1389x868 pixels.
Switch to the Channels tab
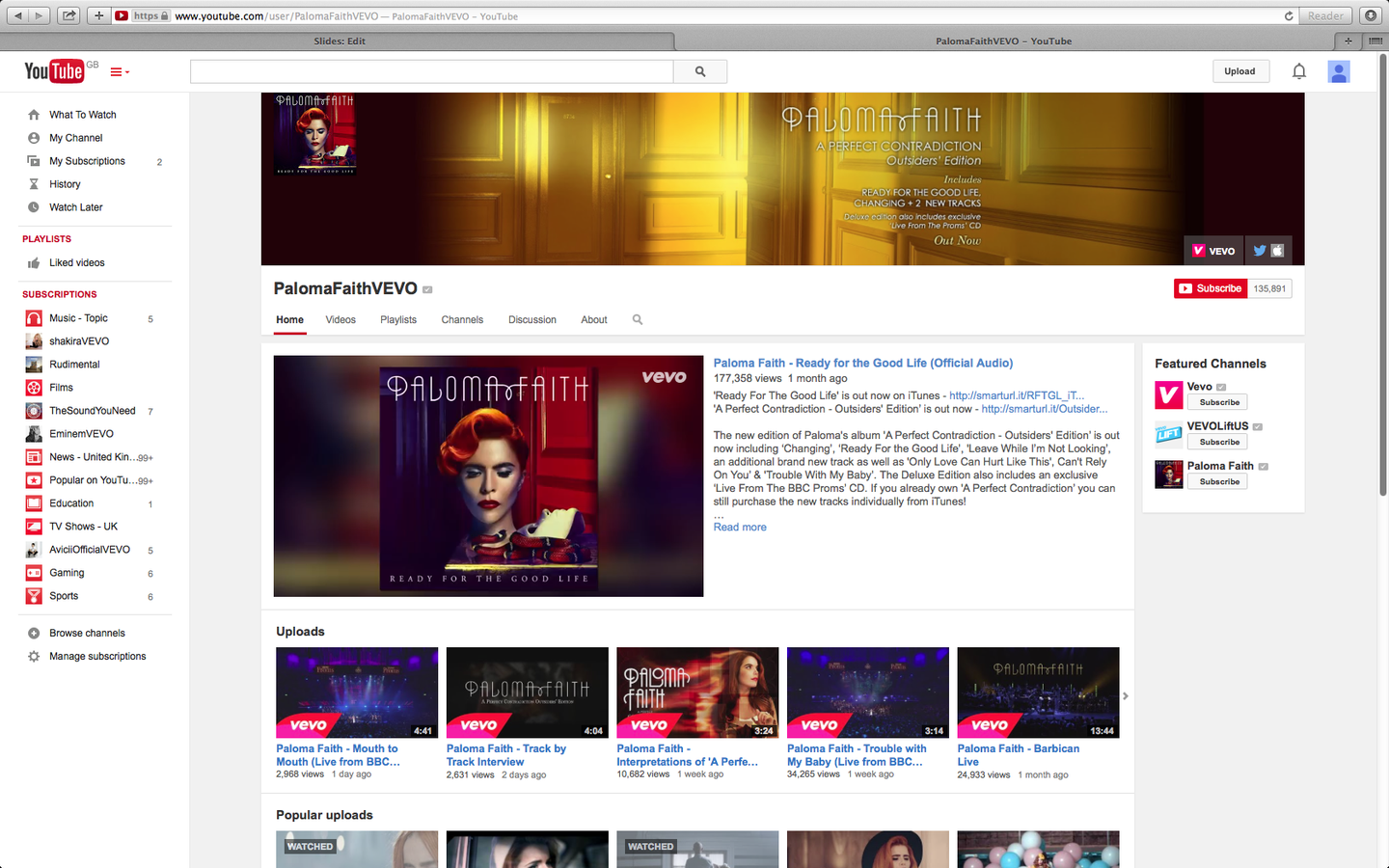(x=462, y=320)
